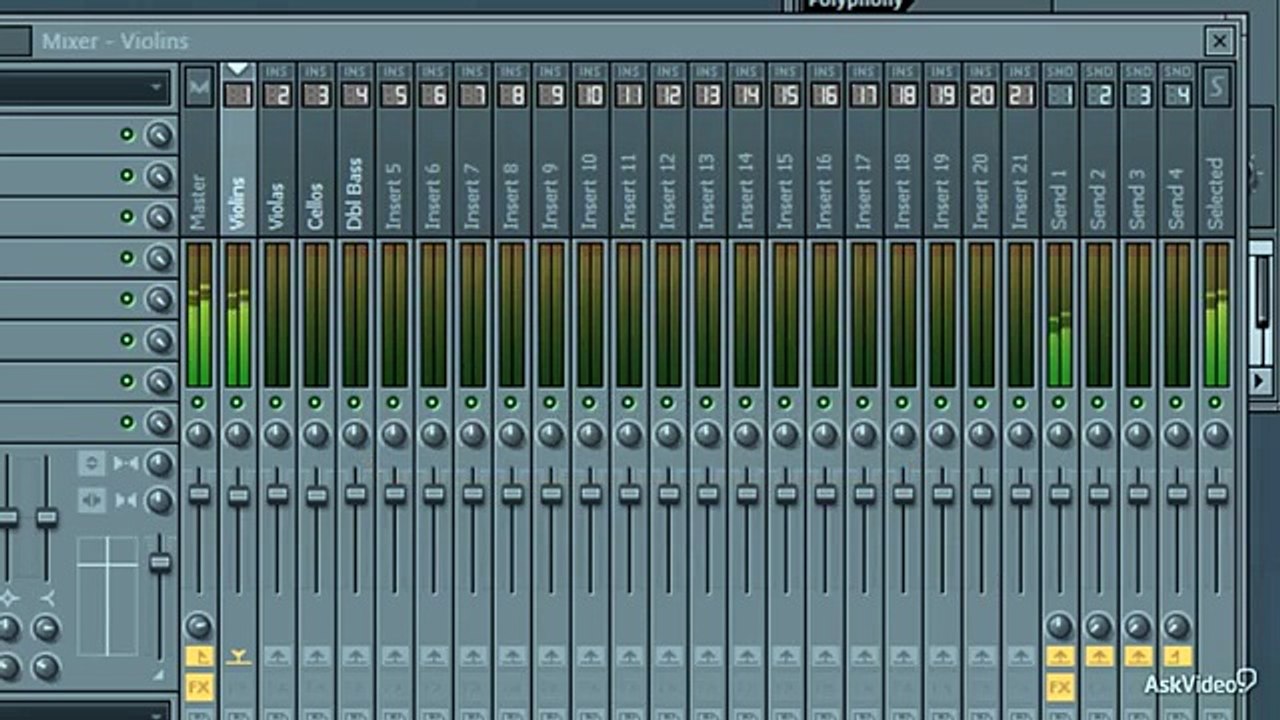Viewport: 1280px width, 720px height.
Task: Select the Violas track name label
Action: pyautogui.click(x=277, y=206)
